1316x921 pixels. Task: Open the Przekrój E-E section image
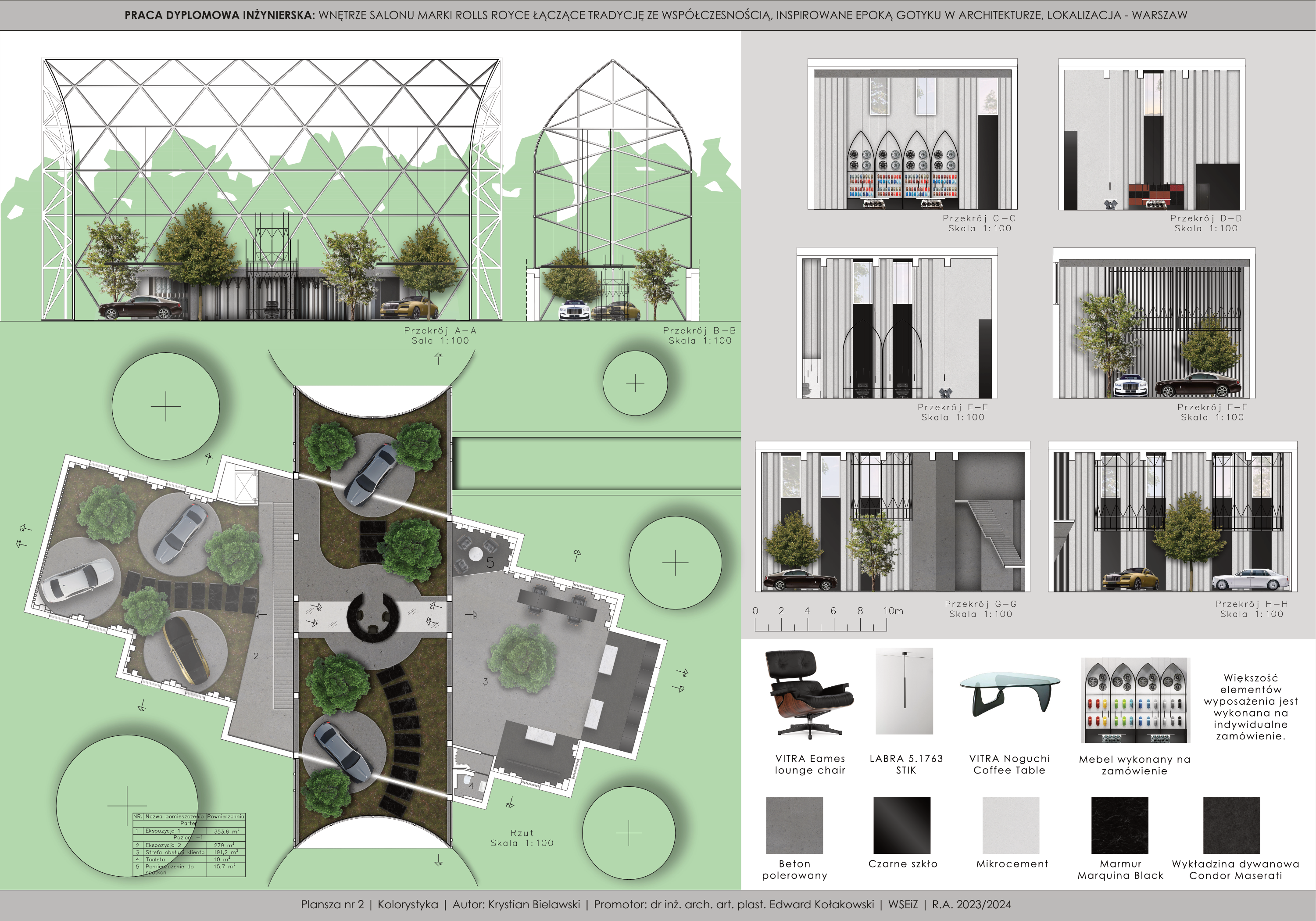coord(897,323)
